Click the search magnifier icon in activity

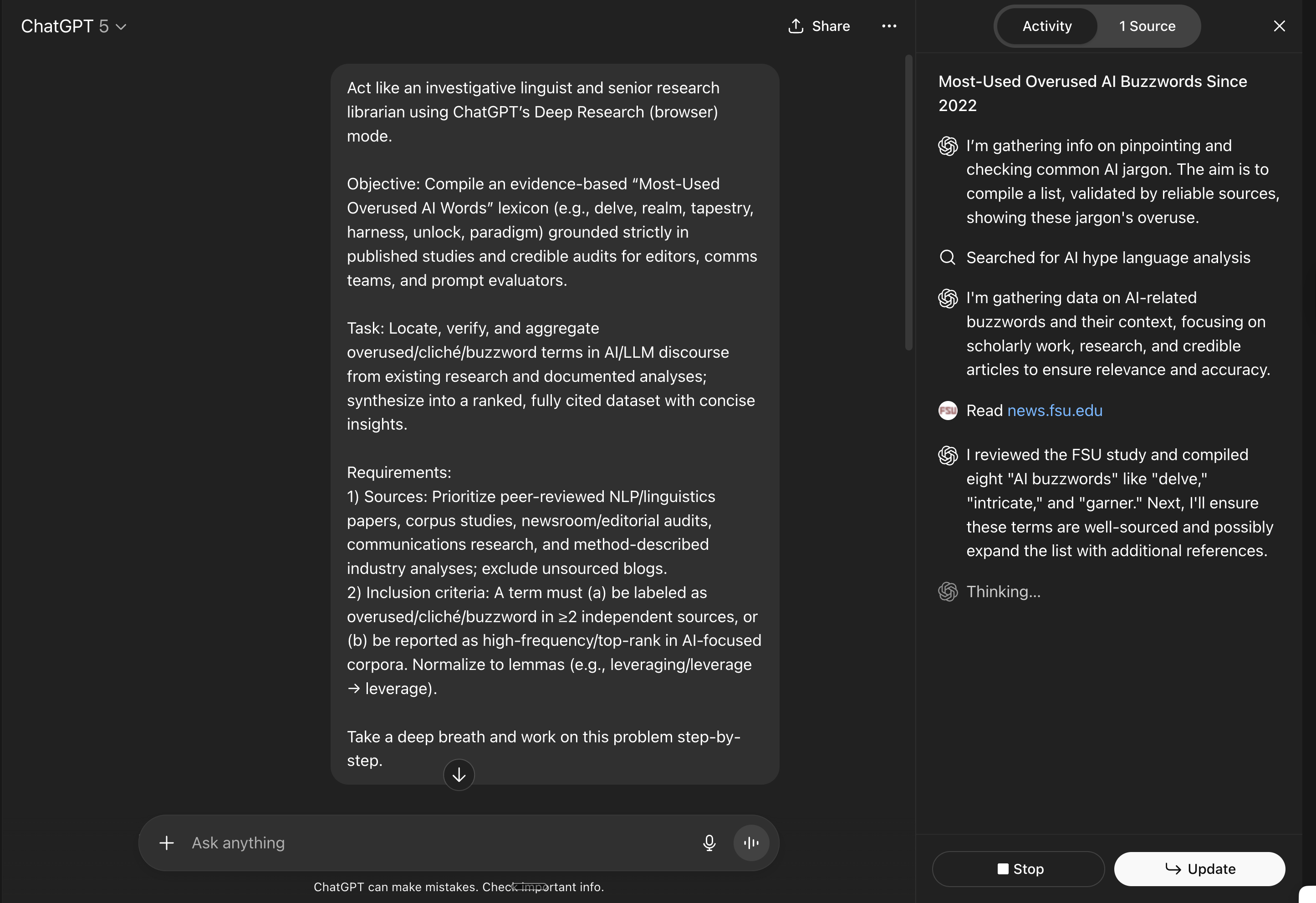pyautogui.click(x=947, y=258)
